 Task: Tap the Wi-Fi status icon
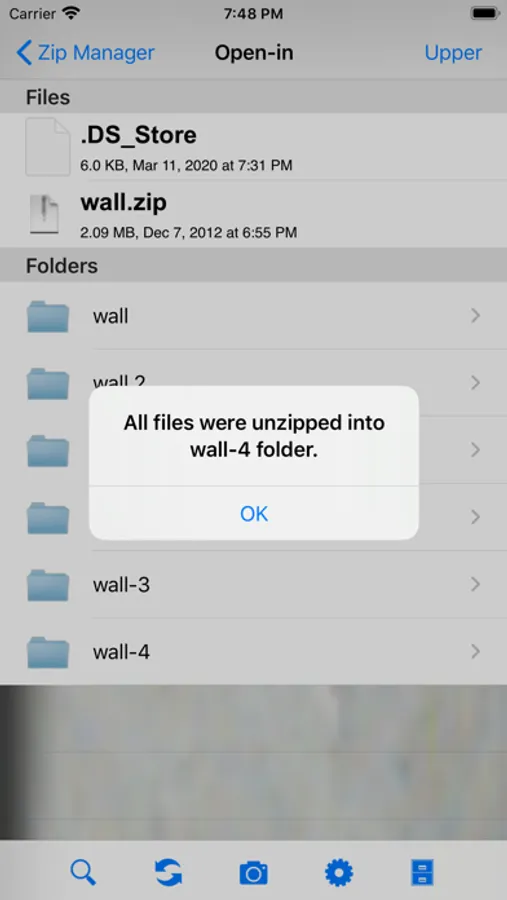[x=71, y=14]
